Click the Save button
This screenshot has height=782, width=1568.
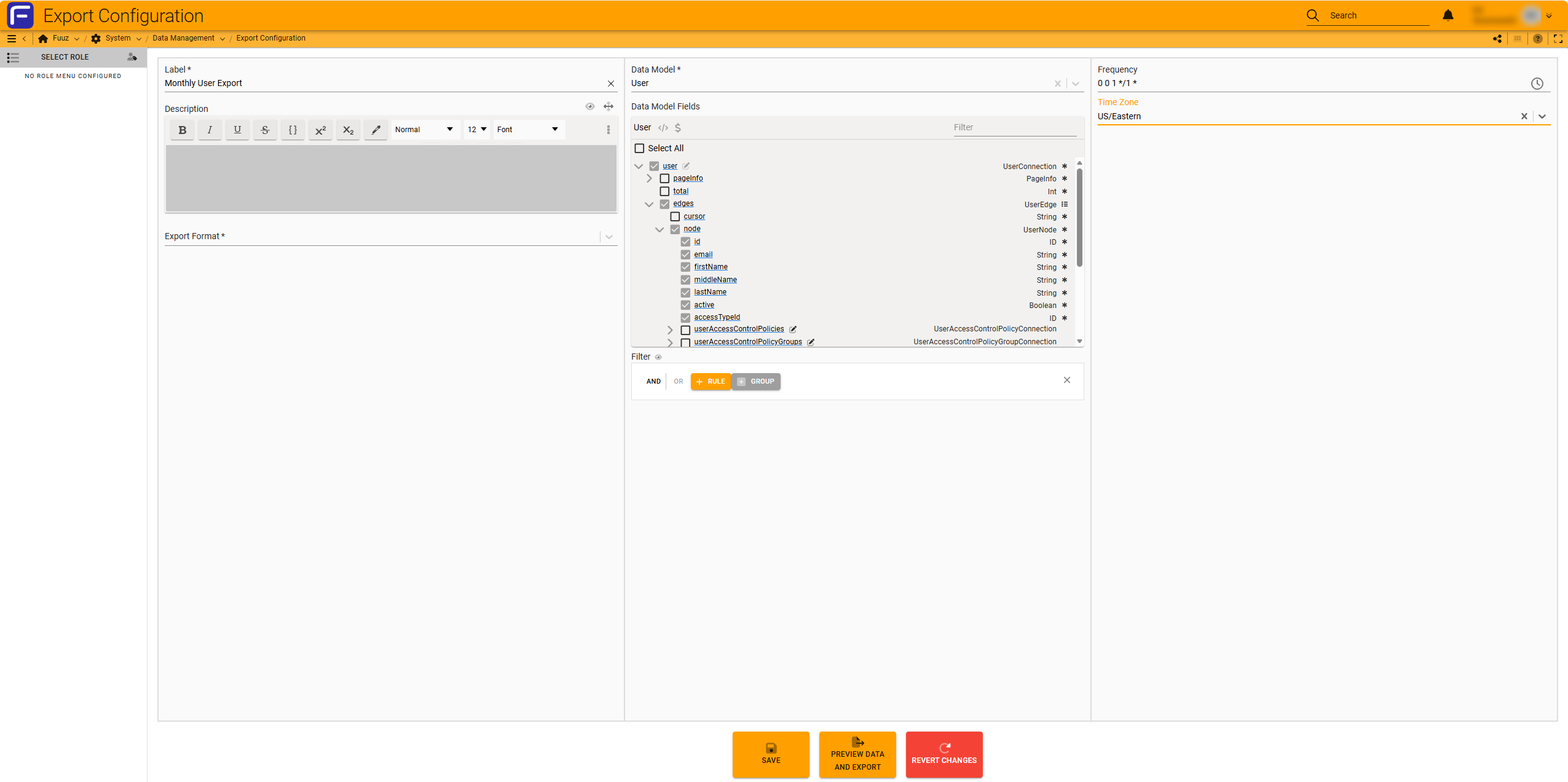771,754
